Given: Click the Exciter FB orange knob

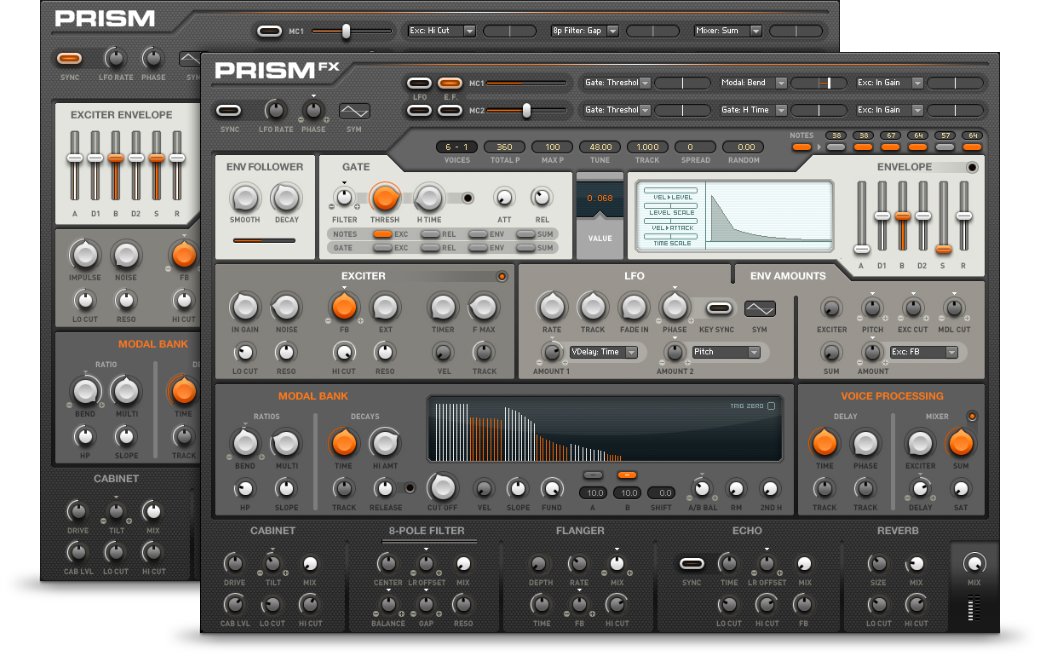Looking at the screenshot, I should point(344,307).
